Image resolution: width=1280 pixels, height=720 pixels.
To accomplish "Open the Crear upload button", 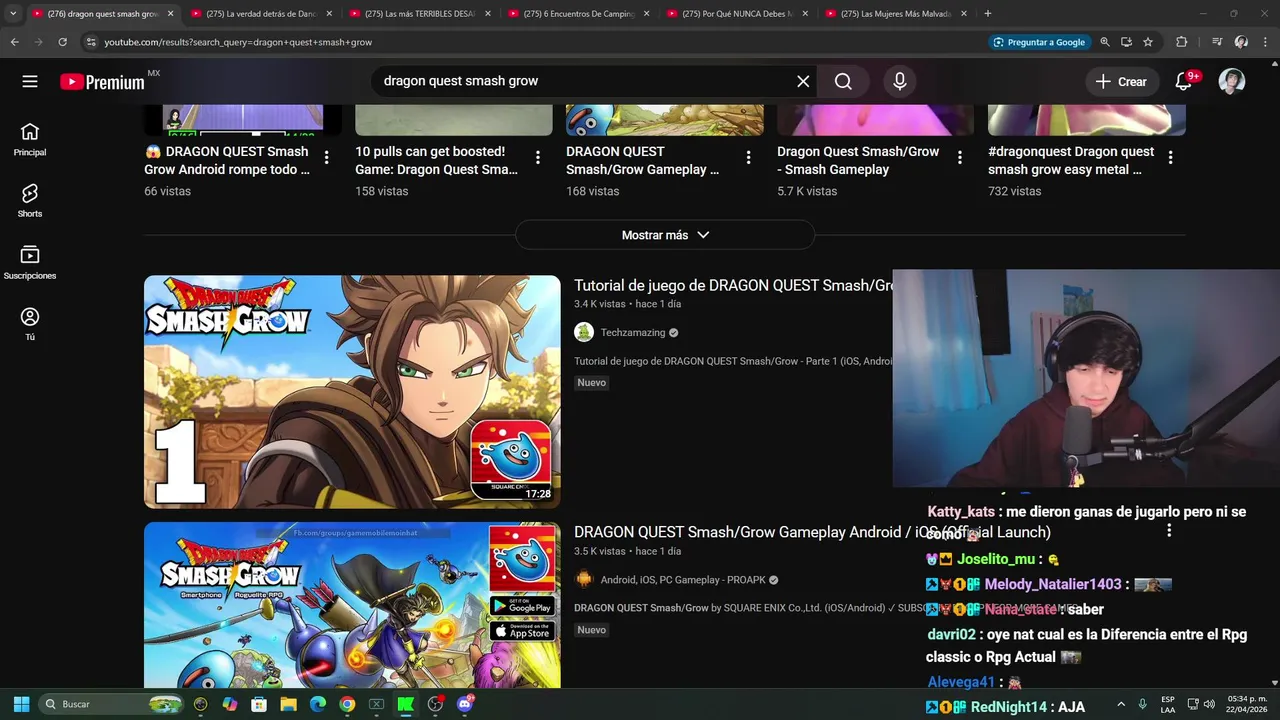I will (x=1121, y=81).
